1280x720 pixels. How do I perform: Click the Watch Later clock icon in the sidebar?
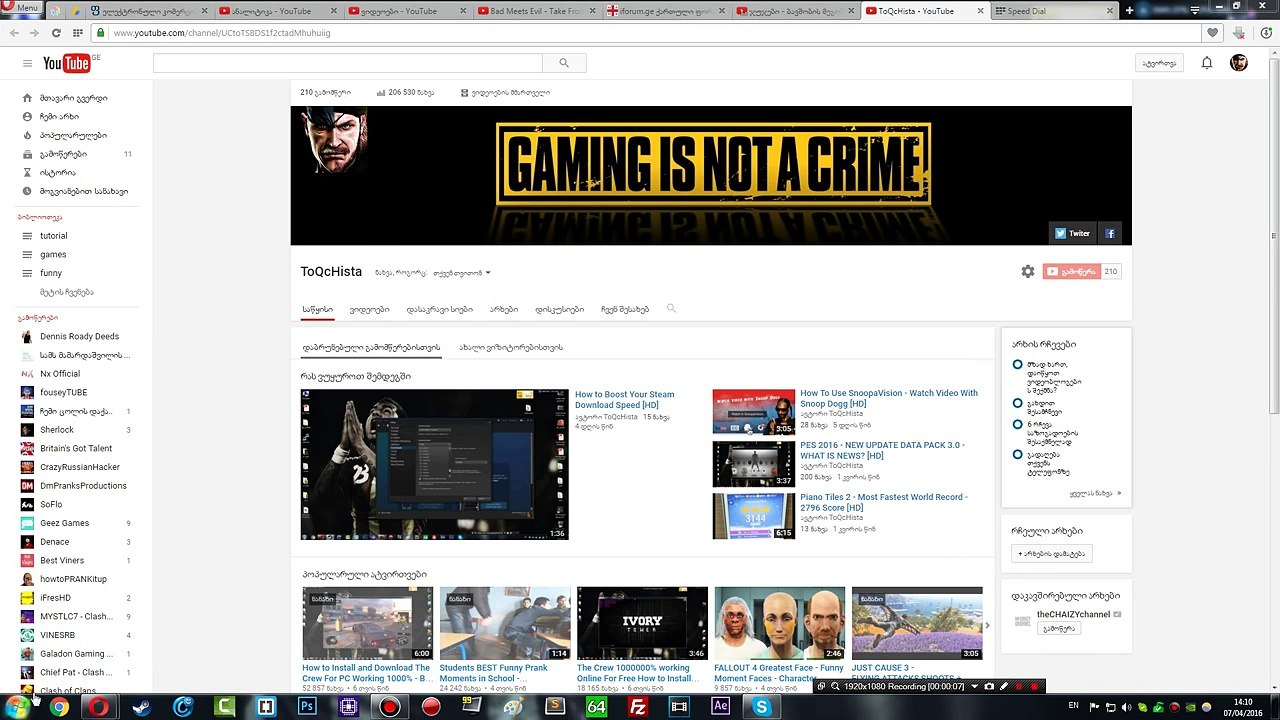tap(28, 191)
